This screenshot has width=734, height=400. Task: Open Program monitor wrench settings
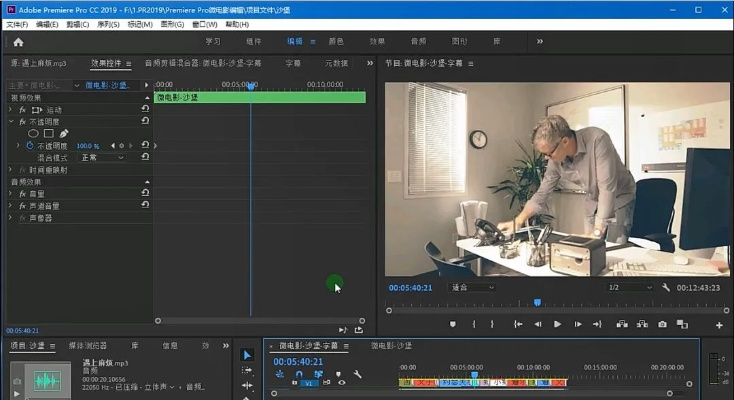pos(666,287)
